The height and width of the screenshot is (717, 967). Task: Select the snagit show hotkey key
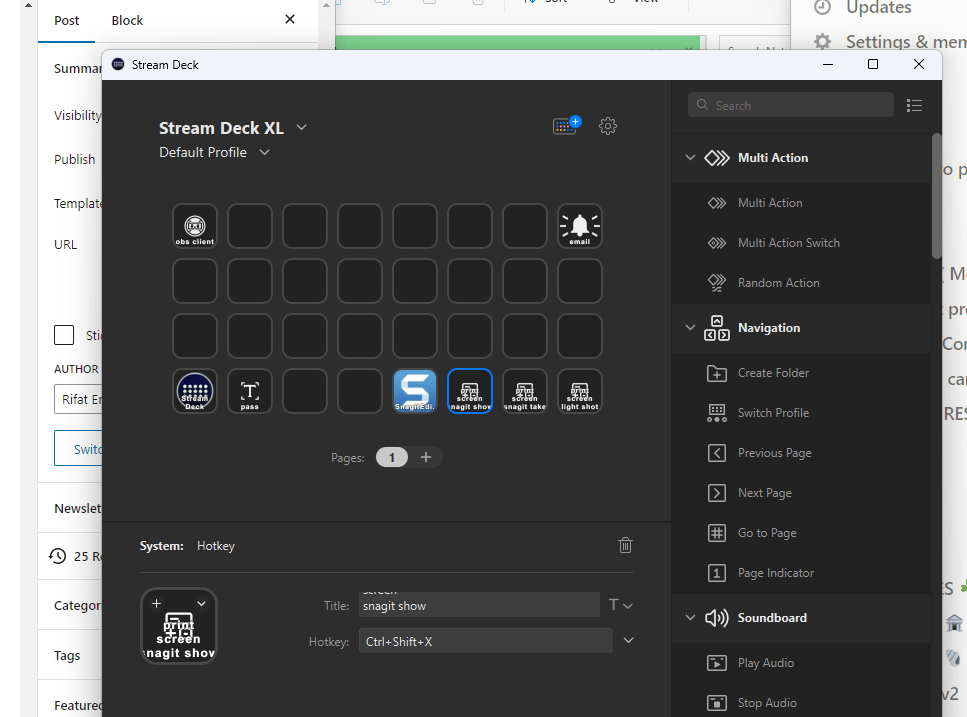[470, 391]
